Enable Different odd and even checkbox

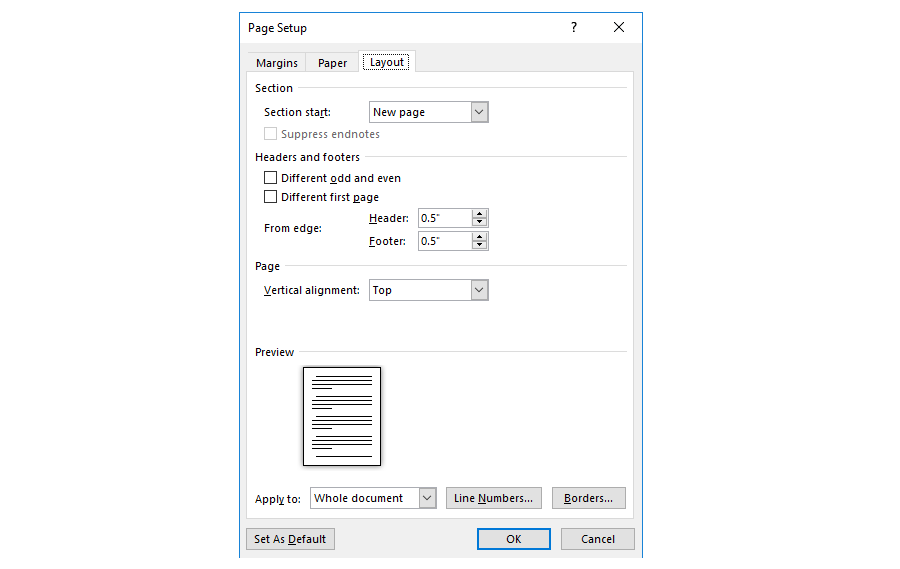click(270, 178)
